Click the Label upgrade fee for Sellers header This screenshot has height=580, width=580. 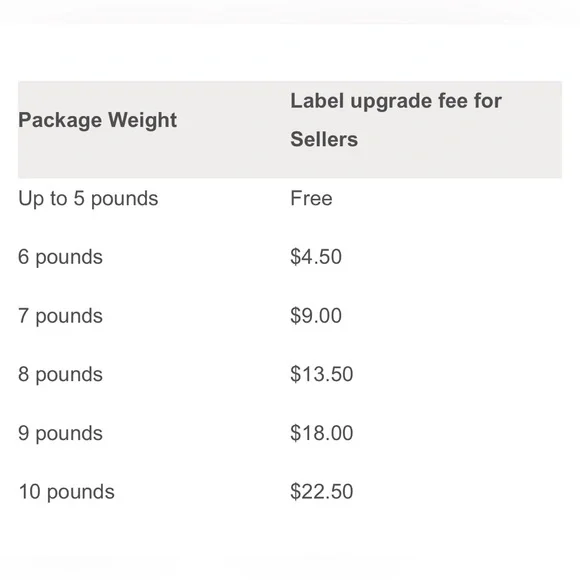click(x=396, y=120)
